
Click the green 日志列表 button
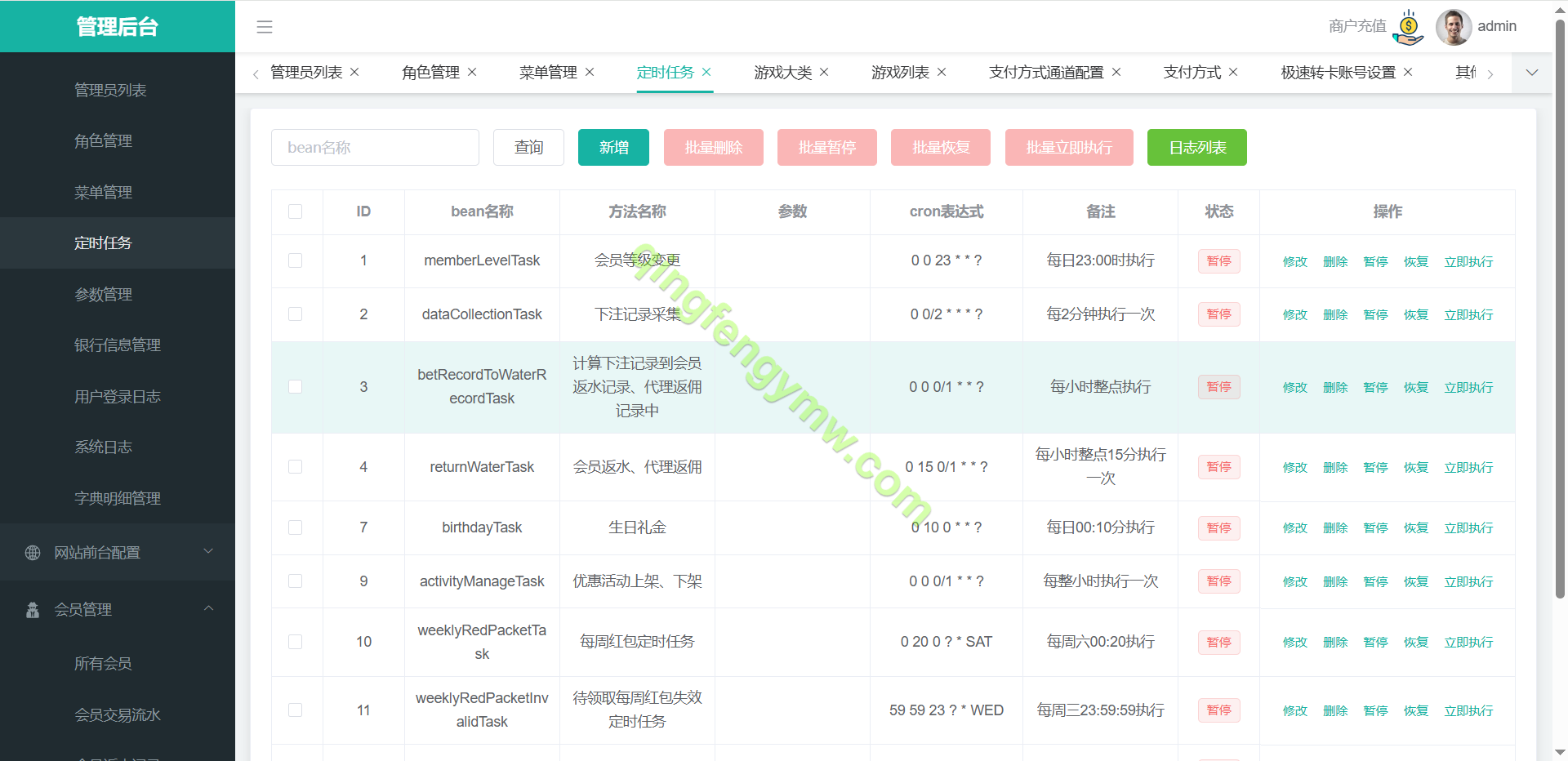pos(1196,148)
